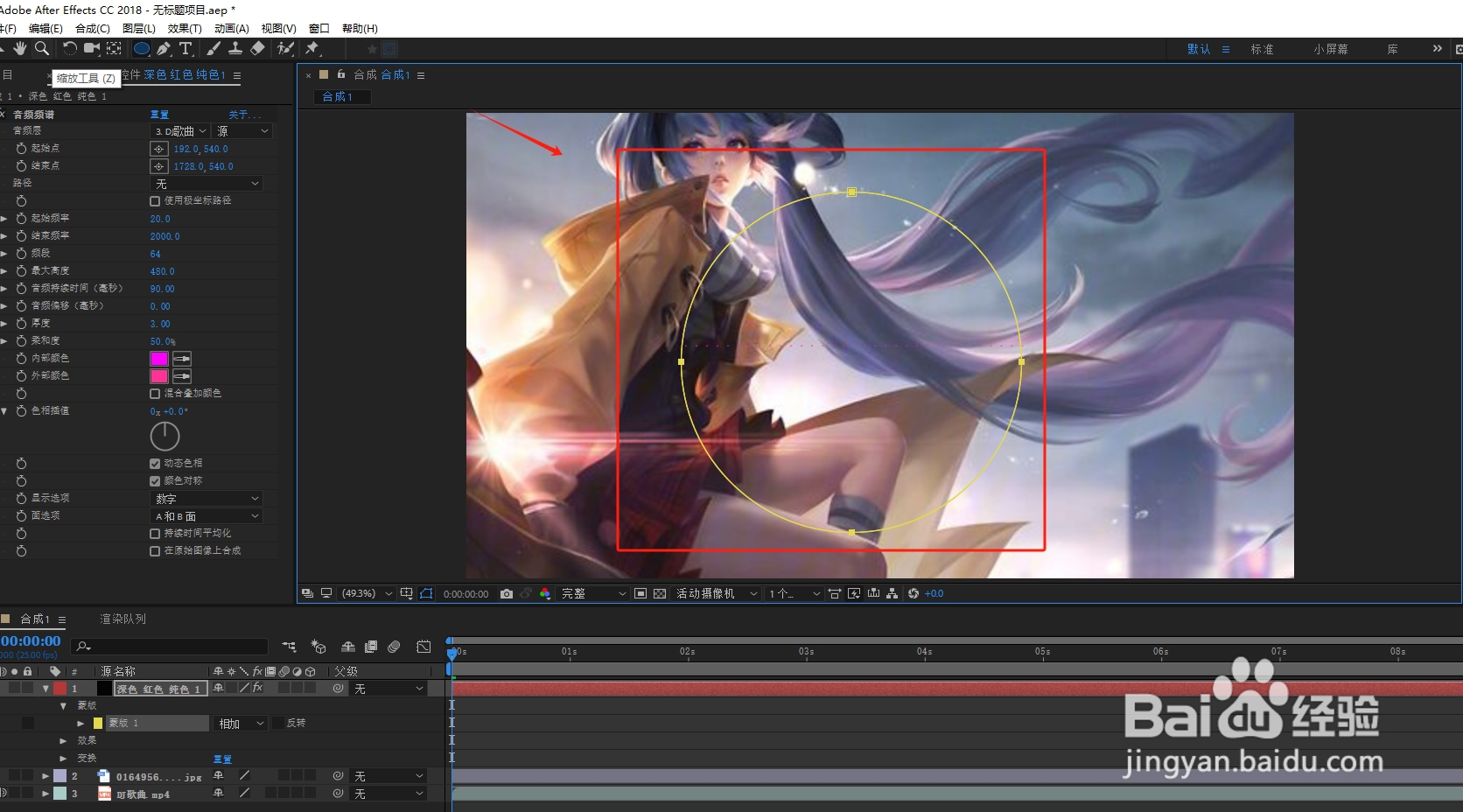Select the Pan Behind anchor tool
The height and width of the screenshot is (812, 1463).
(x=114, y=48)
